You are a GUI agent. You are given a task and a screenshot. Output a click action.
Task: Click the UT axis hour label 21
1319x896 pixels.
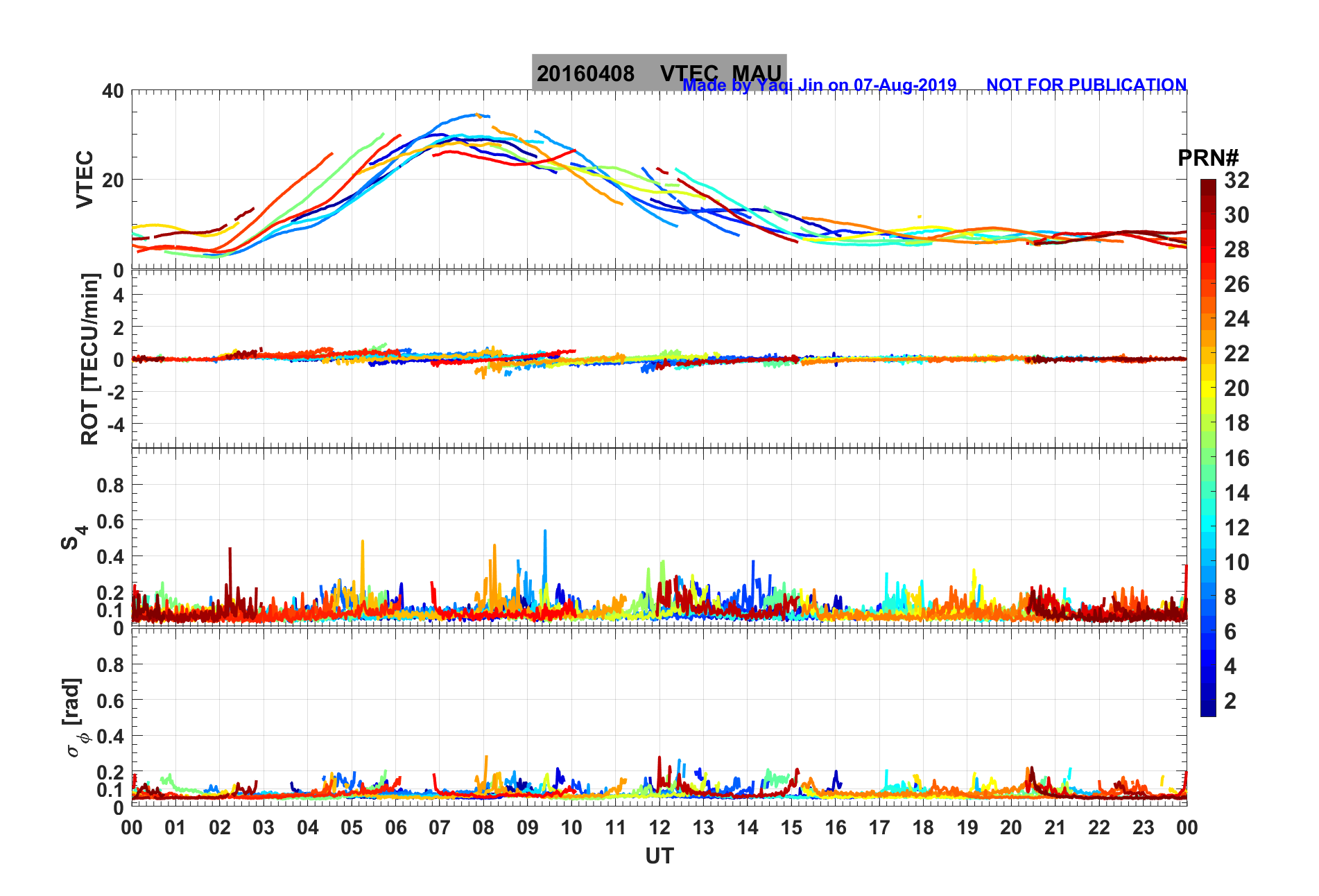point(1055,828)
